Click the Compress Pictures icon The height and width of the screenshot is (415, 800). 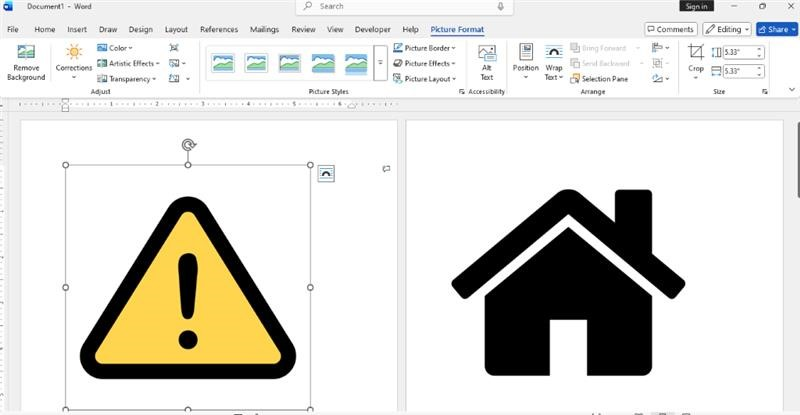[x=174, y=48]
